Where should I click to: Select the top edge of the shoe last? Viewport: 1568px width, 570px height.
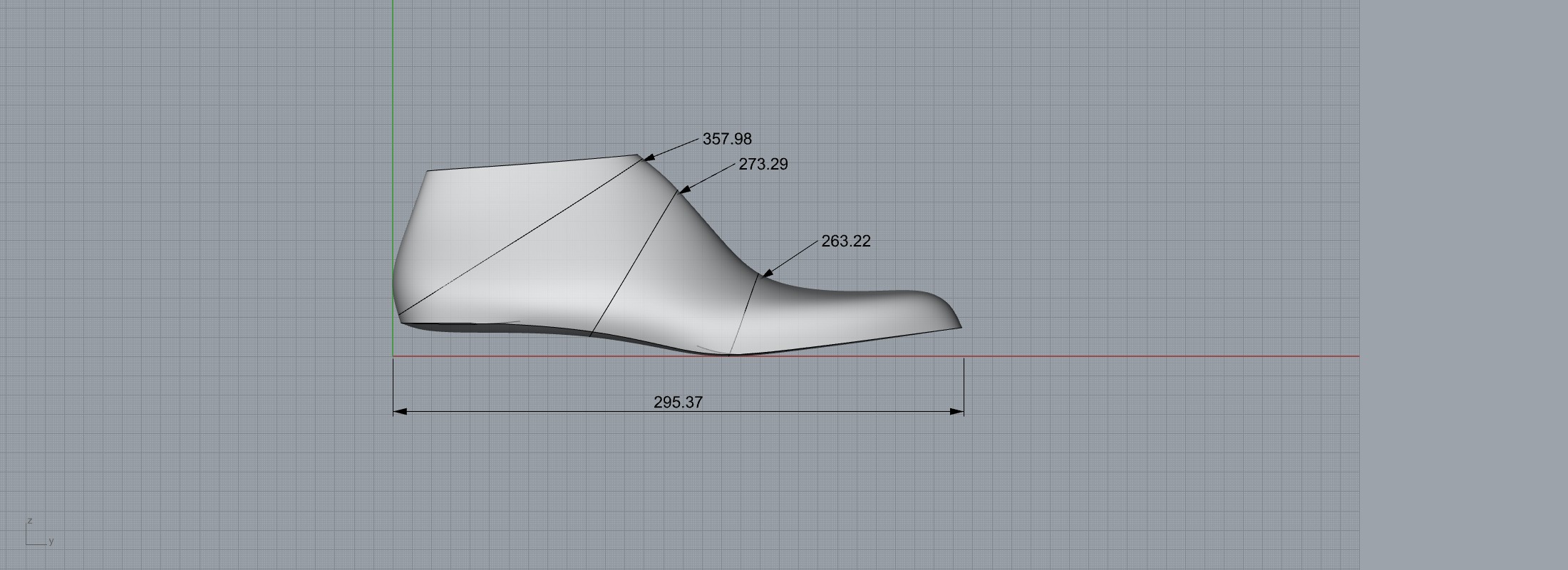tap(535, 163)
